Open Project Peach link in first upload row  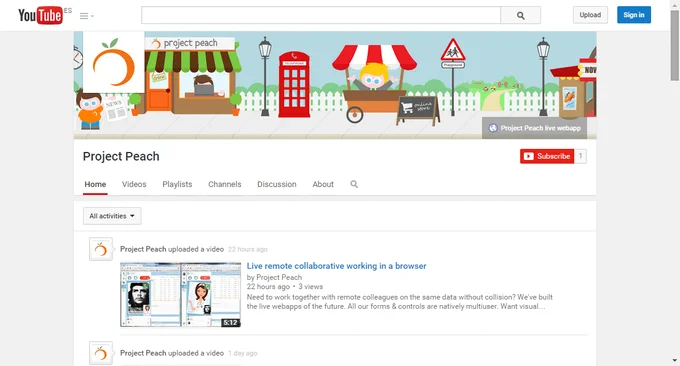[x=143, y=249]
